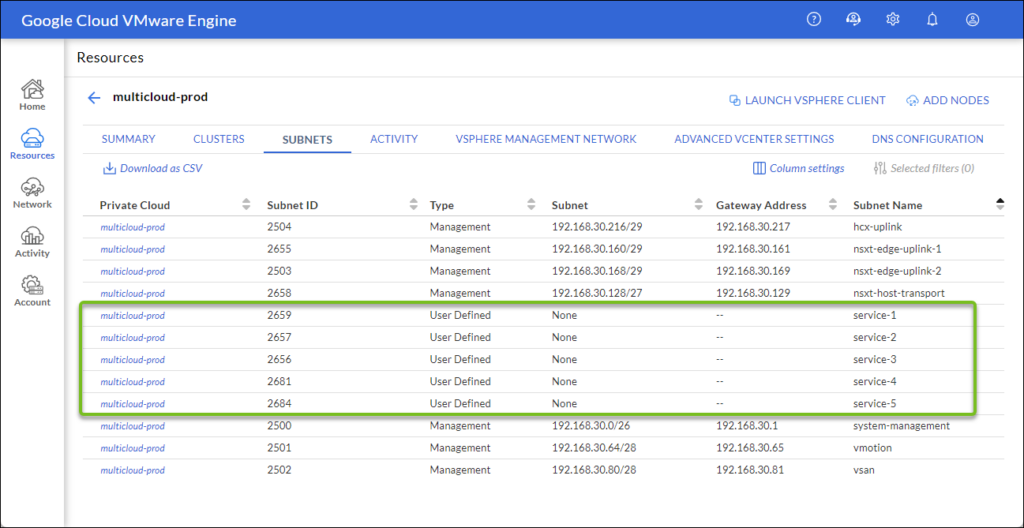The width and height of the screenshot is (1024, 528).
Task: Open the settings gear icon
Action: pos(893,20)
